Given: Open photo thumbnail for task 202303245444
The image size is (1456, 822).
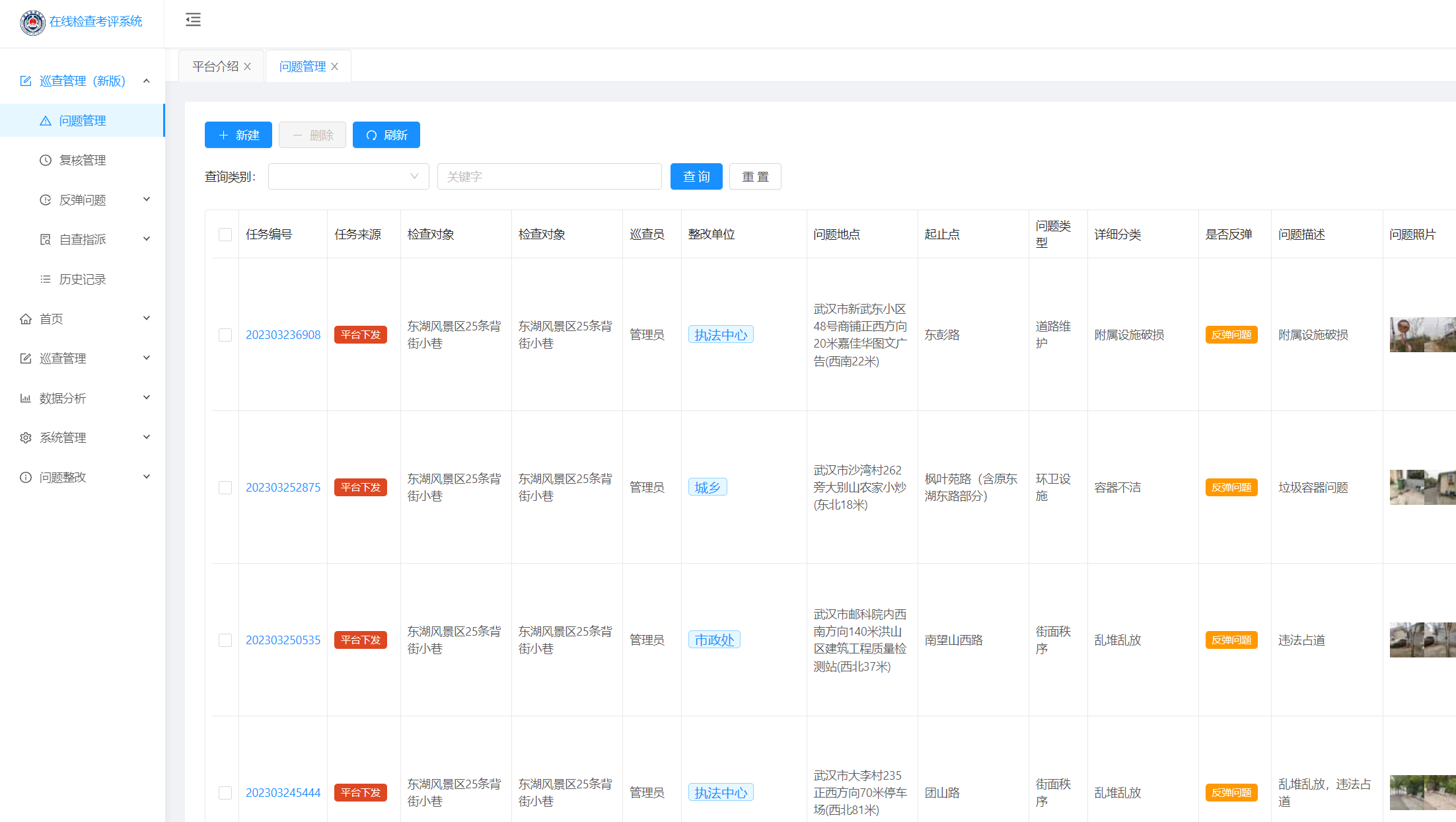Looking at the screenshot, I should pyautogui.click(x=1422, y=793).
